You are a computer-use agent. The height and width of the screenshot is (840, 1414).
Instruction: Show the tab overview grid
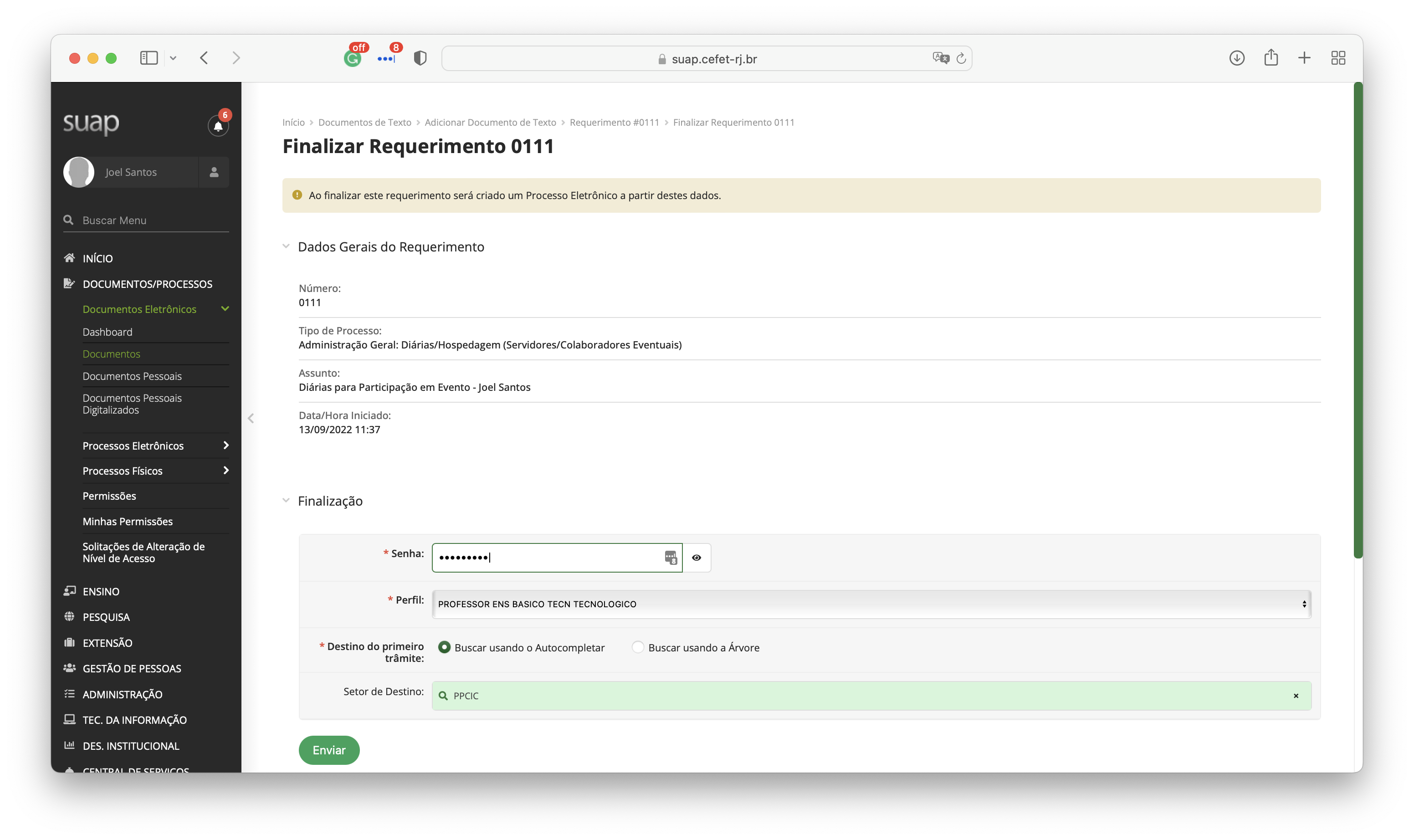[1338, 58]
